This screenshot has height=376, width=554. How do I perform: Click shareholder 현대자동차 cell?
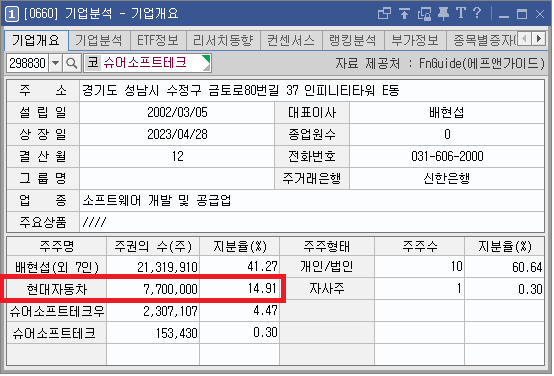57,289
